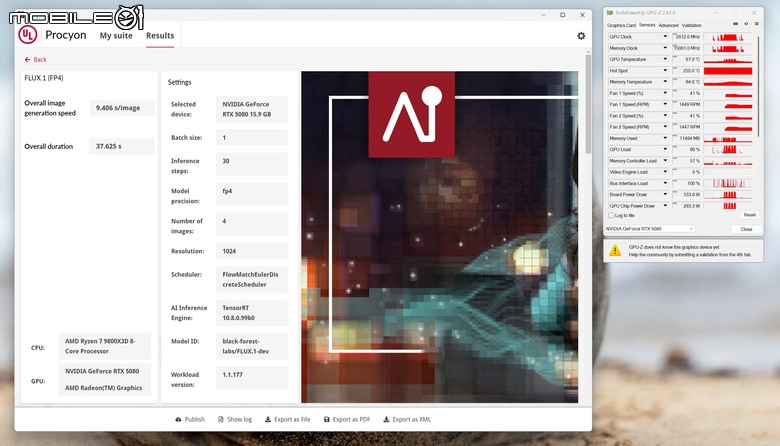Click the GPU-Z Reset button
Image resolution: width=780 pixels, height=446 pixels.
pos(749,215)
